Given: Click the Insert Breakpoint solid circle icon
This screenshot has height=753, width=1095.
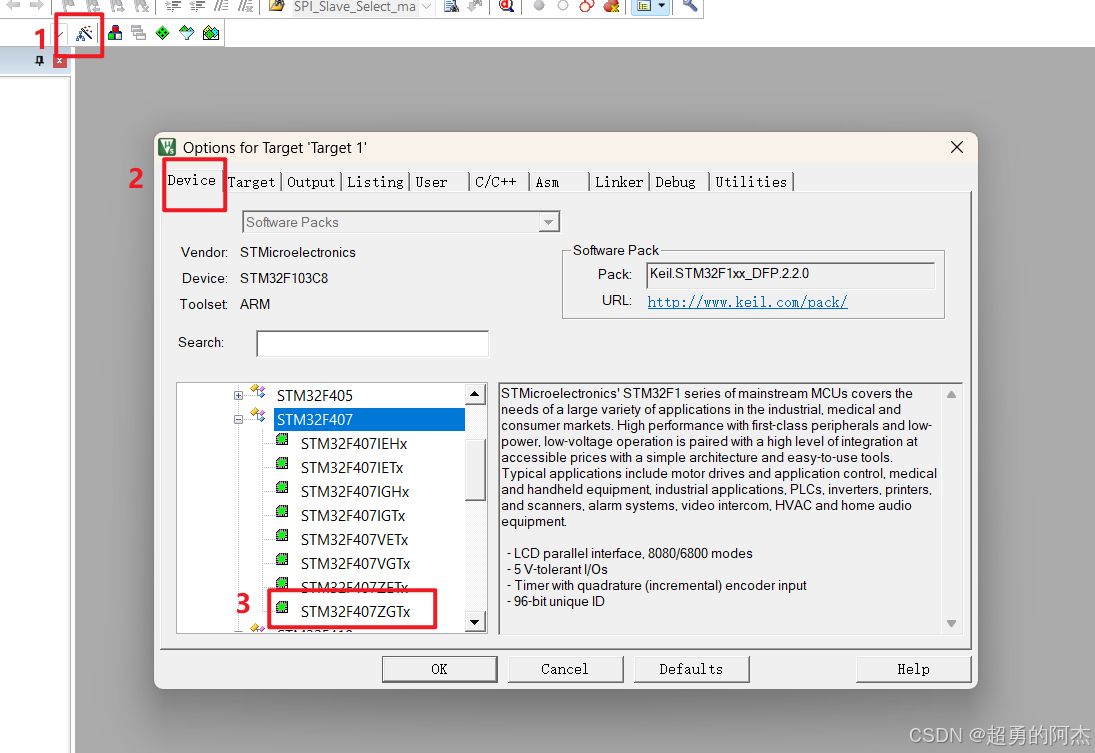Looking at the screenshot, I should (539, 6).
